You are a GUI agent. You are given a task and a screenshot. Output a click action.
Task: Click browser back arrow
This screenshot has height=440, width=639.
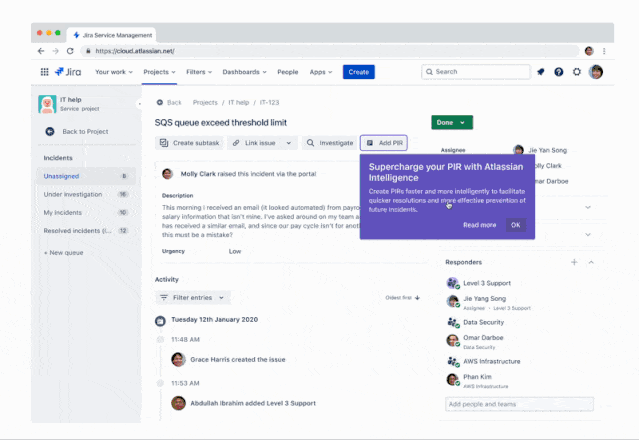coord(41,51)
